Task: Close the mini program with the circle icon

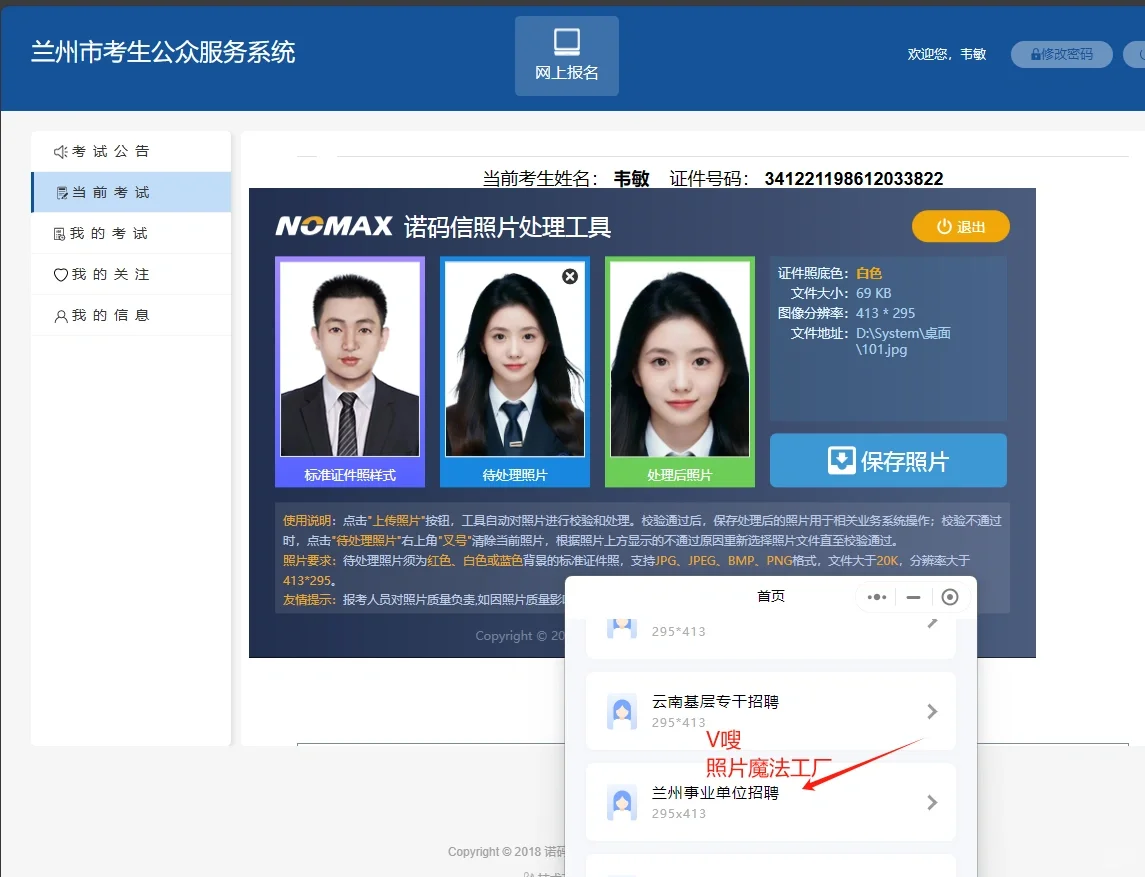Action: pos(950,597)
